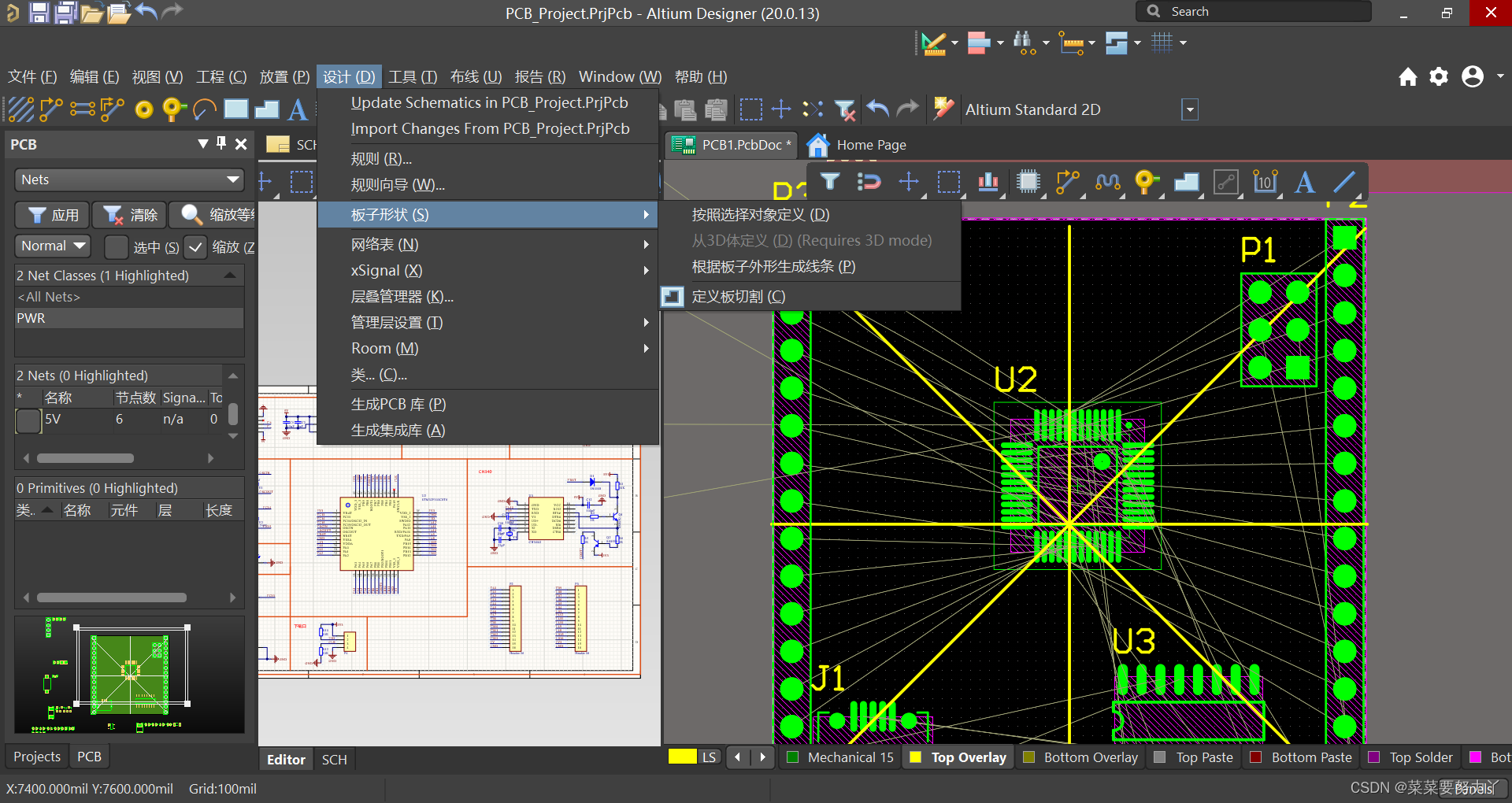Select the Place Pad tool
Screen dimensions: 1512x803
[143, 109]
